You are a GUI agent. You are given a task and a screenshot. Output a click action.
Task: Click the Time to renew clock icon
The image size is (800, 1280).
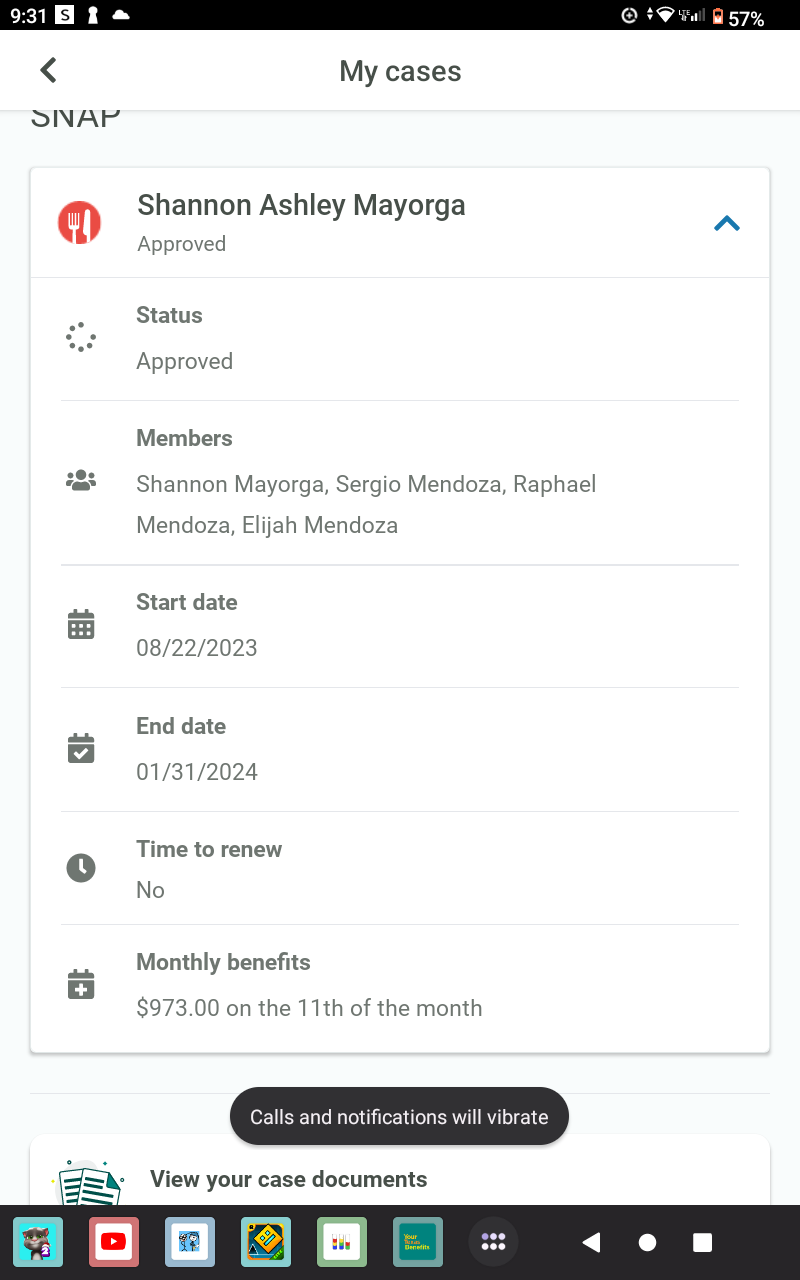[81, 868]
